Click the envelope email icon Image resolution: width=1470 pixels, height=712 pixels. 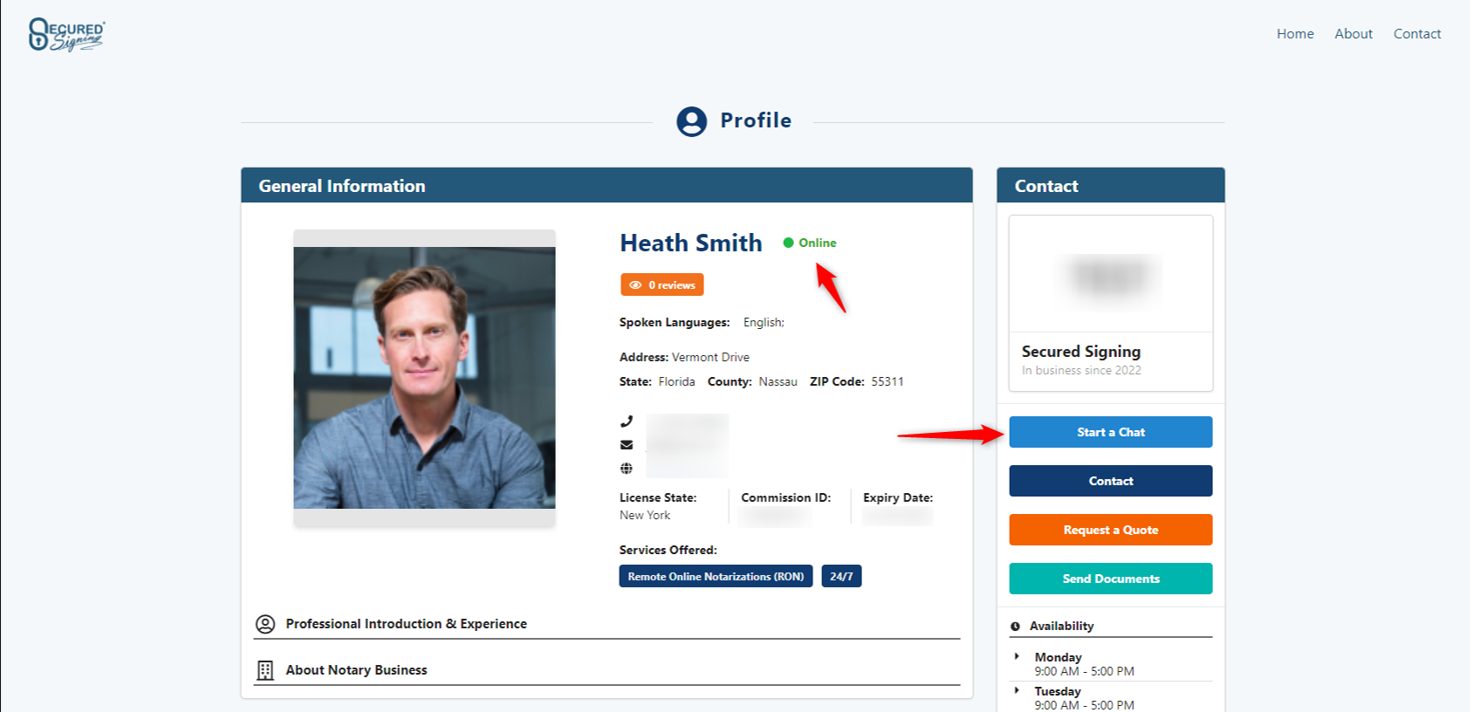(x=626, y=445)
